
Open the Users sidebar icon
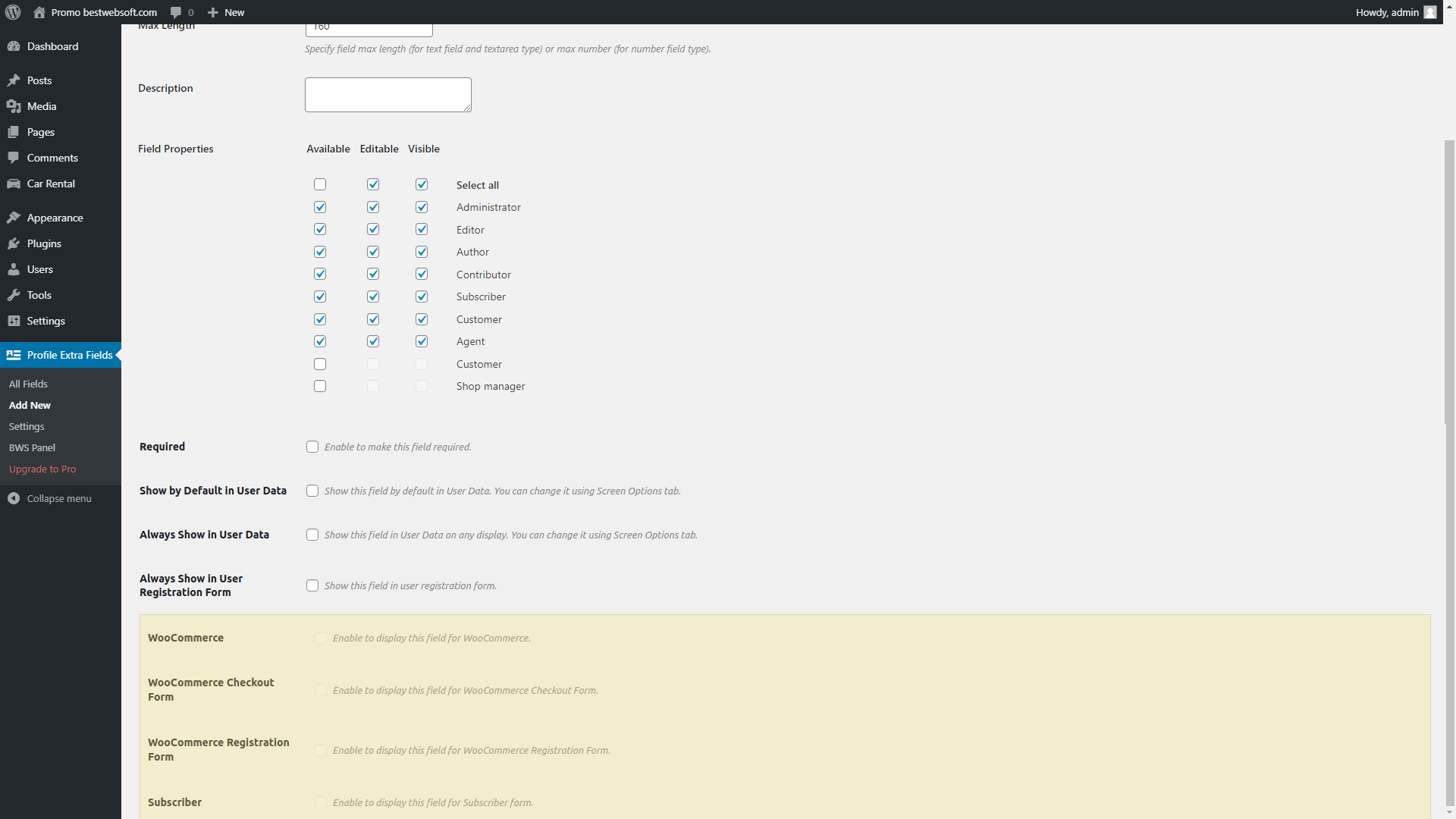(x=14, y=269)
